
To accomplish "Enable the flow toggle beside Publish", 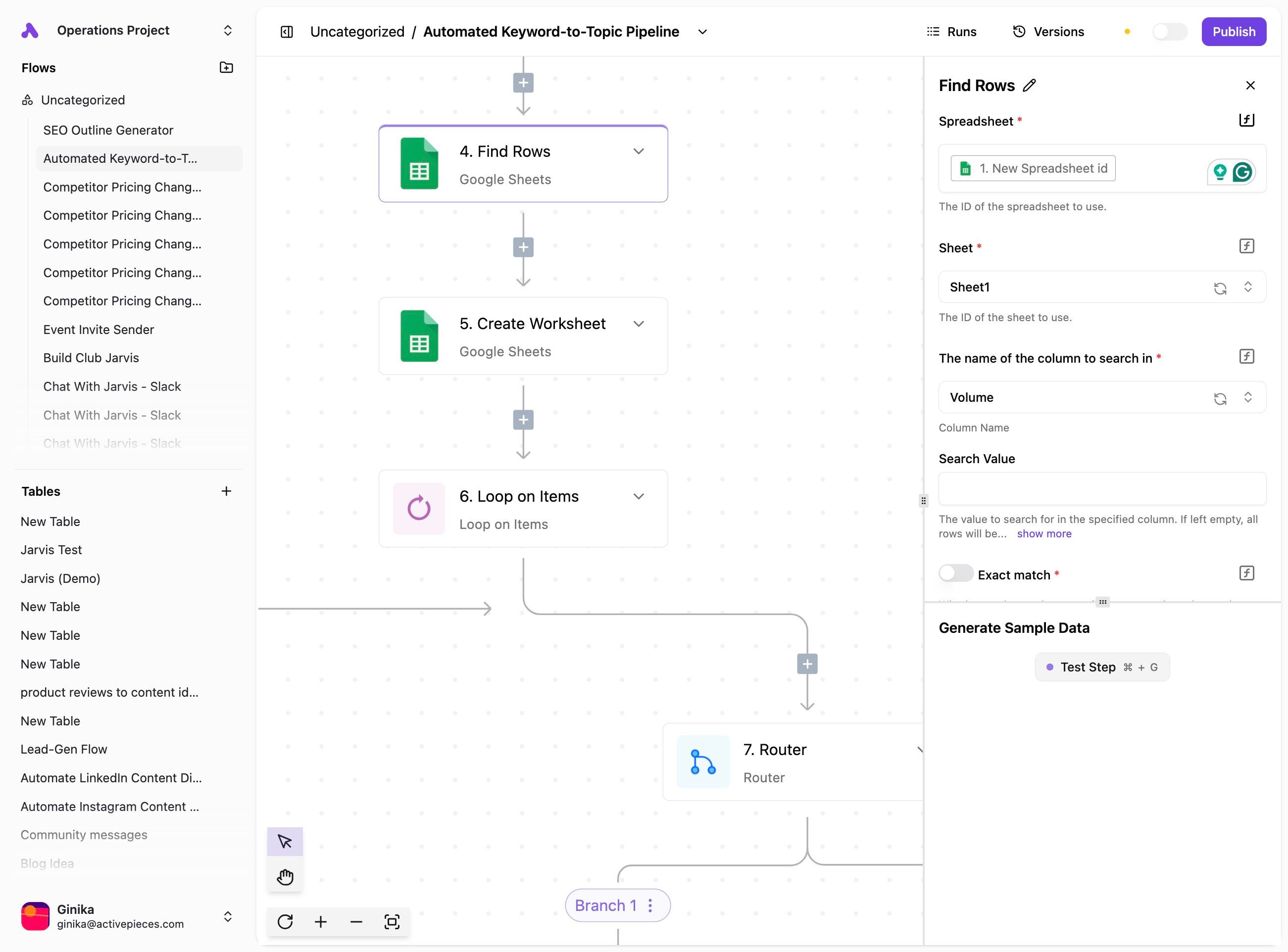I will point(1169,32).
